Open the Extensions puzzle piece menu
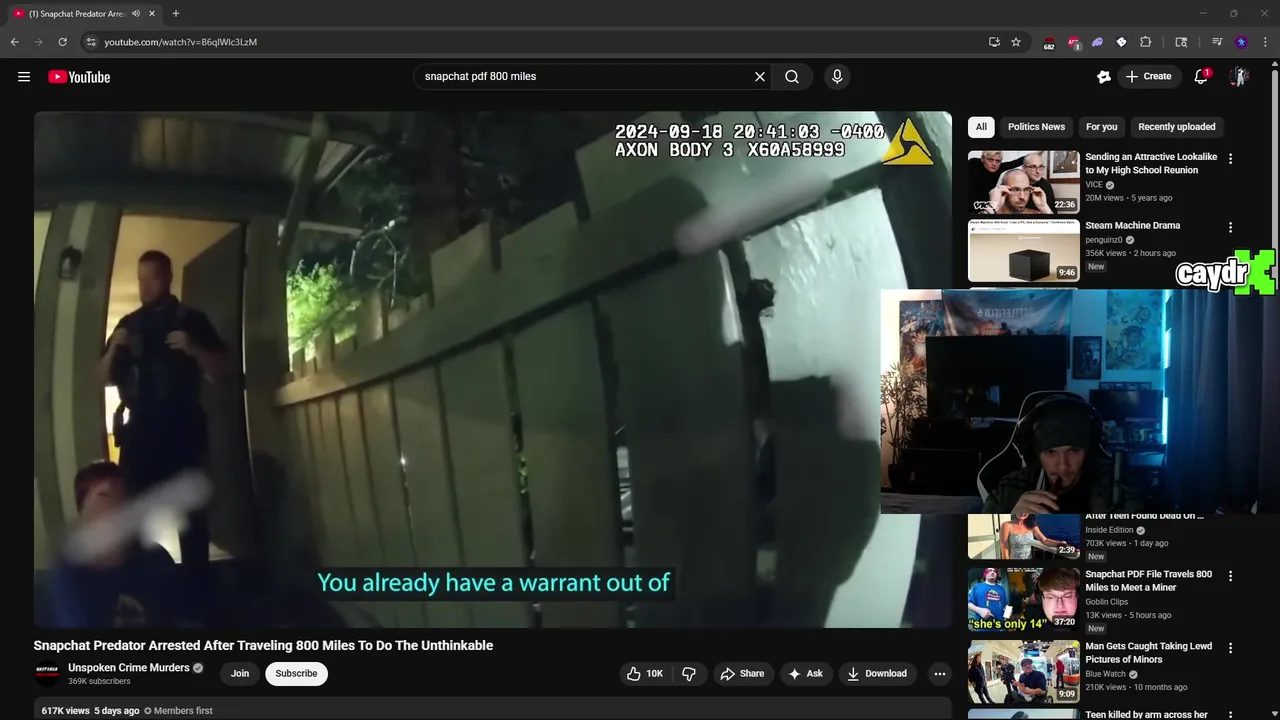1280x720 pixels. click(x=1146, y=42)
